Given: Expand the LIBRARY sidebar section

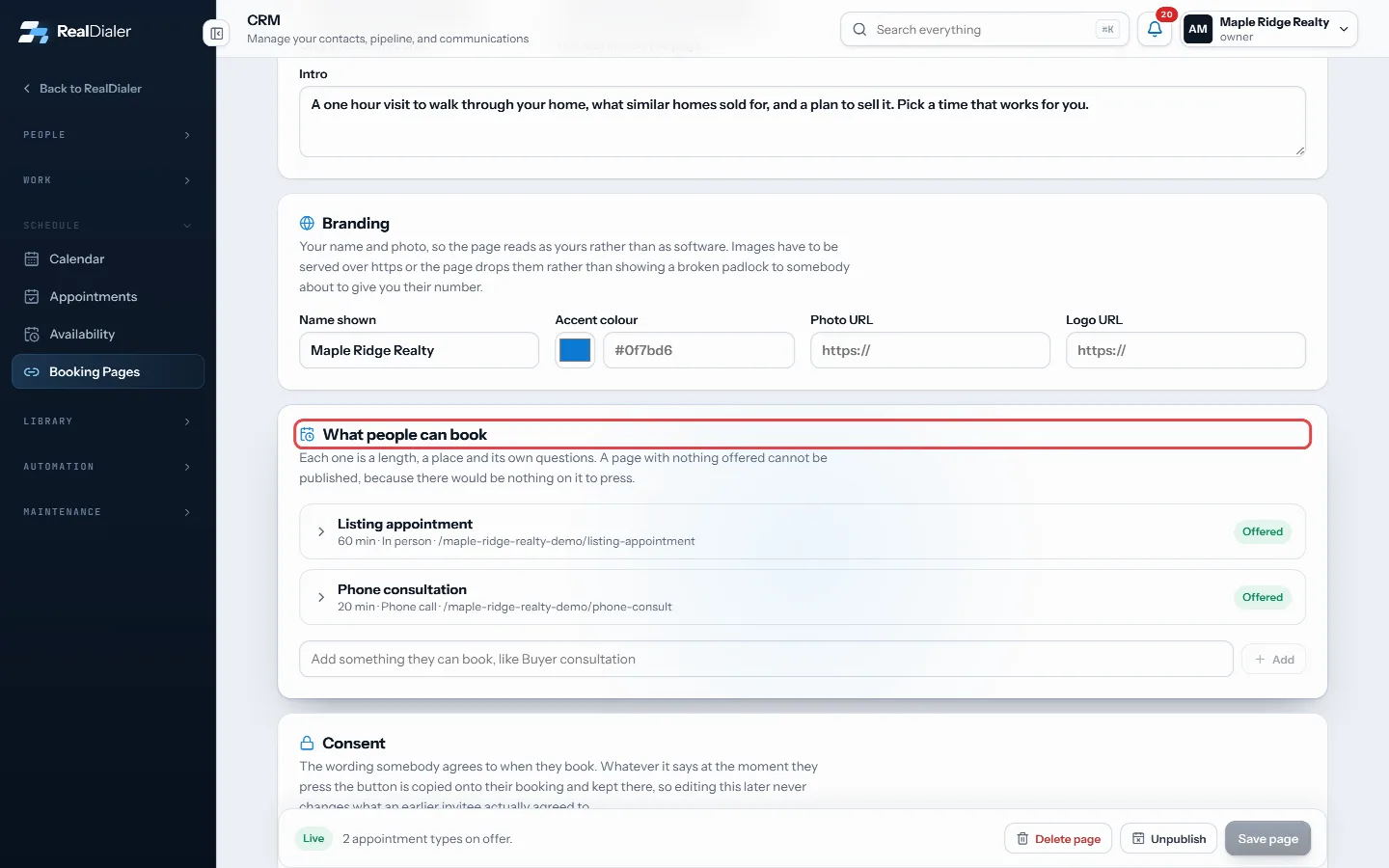Looking at the screenshot, I should coord(108,421).
